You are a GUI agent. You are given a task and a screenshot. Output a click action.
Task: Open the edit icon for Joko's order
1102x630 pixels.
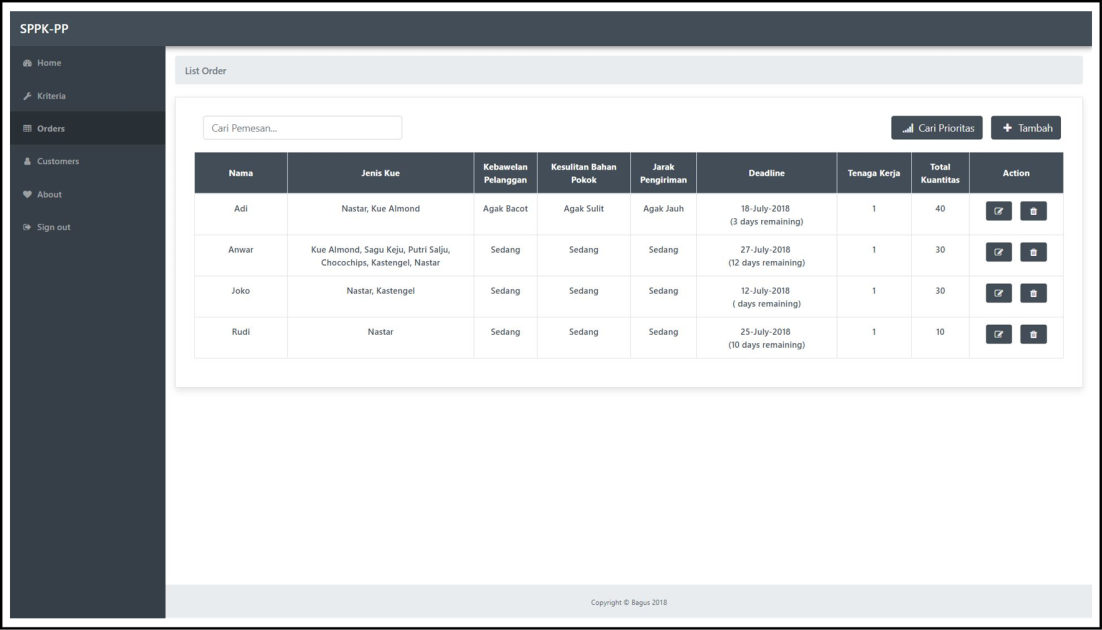click(1000, 293)
